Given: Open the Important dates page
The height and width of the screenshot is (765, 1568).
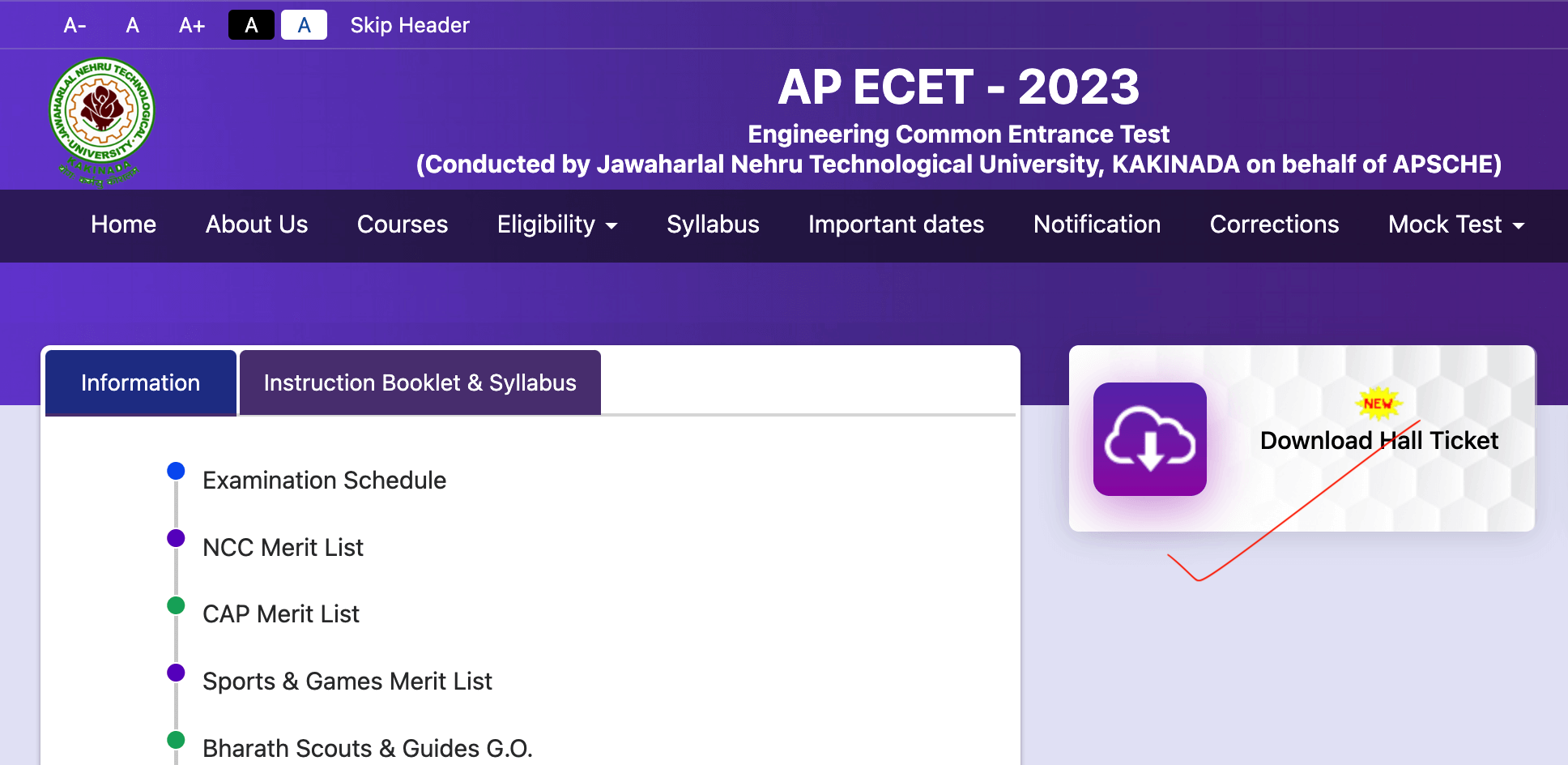Looking at the screenshot, I should [896, 224].
